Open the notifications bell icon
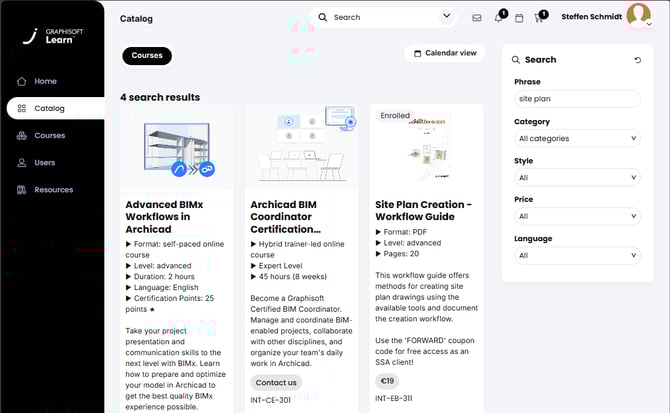Image resolution: width=670 pixels, height=413 pixels. (498, 17)
